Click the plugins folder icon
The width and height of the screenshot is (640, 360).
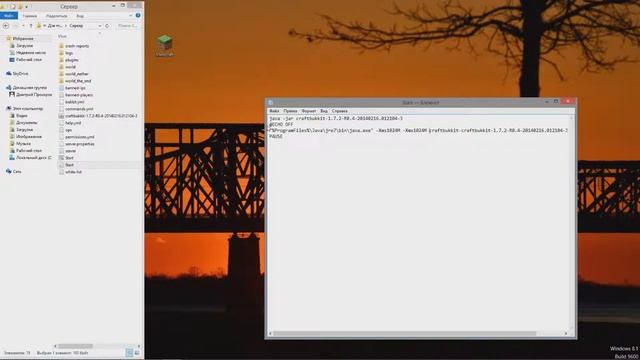[61, 60]
